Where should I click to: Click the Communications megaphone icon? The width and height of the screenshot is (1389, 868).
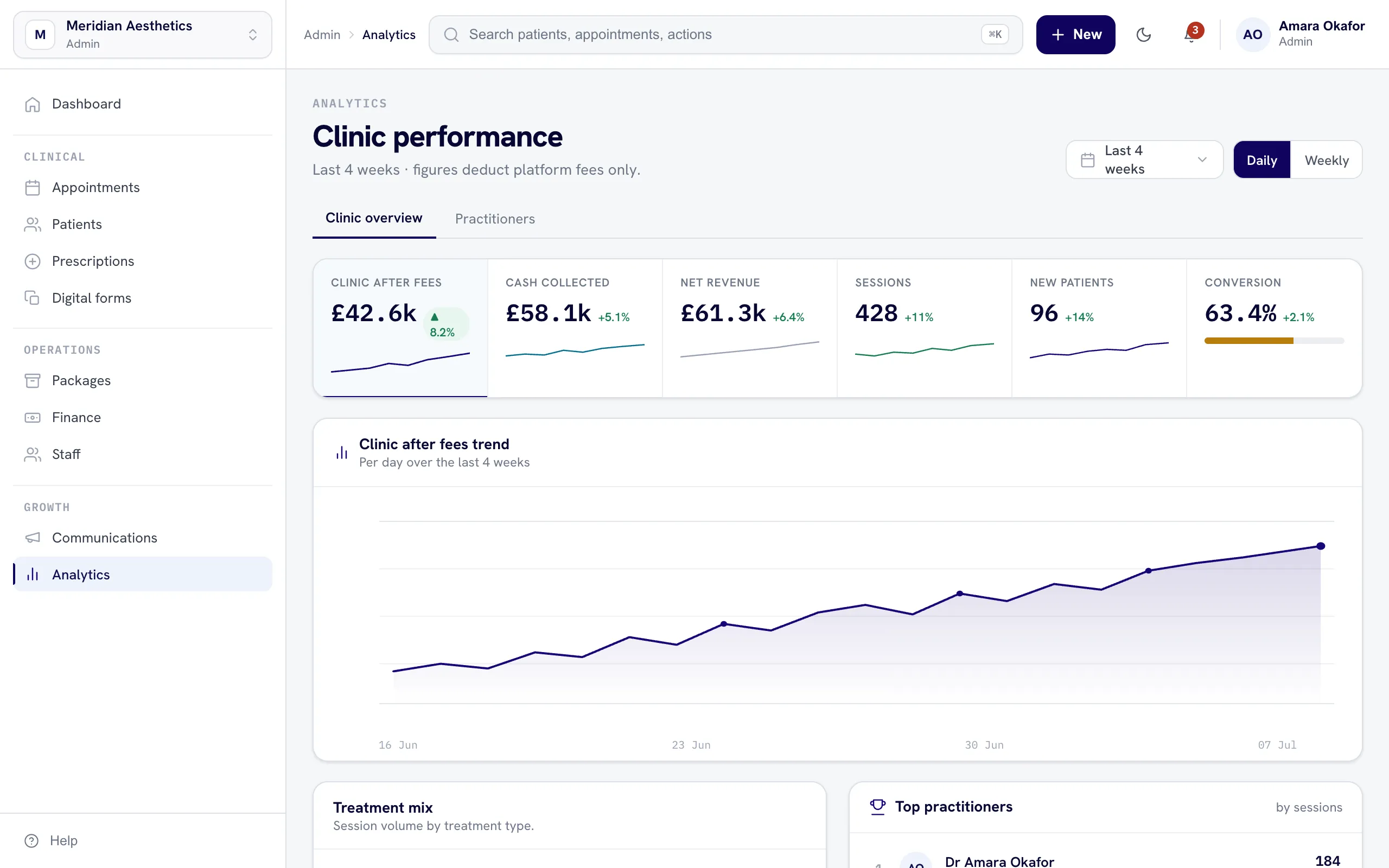(33, 538)
